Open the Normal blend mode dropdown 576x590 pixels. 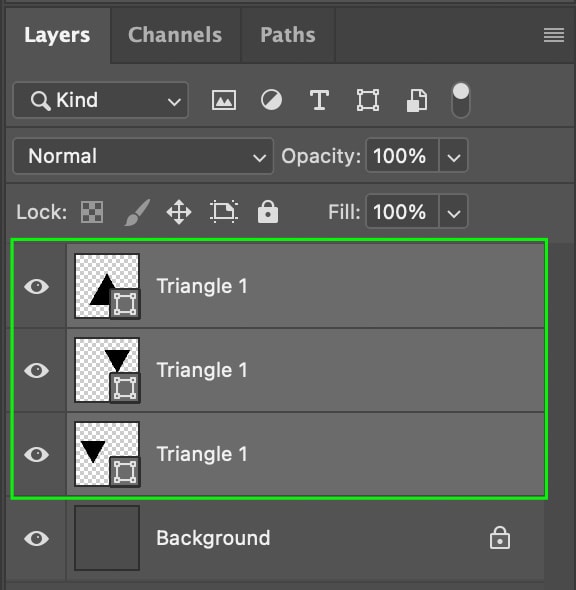pos(143,156)
